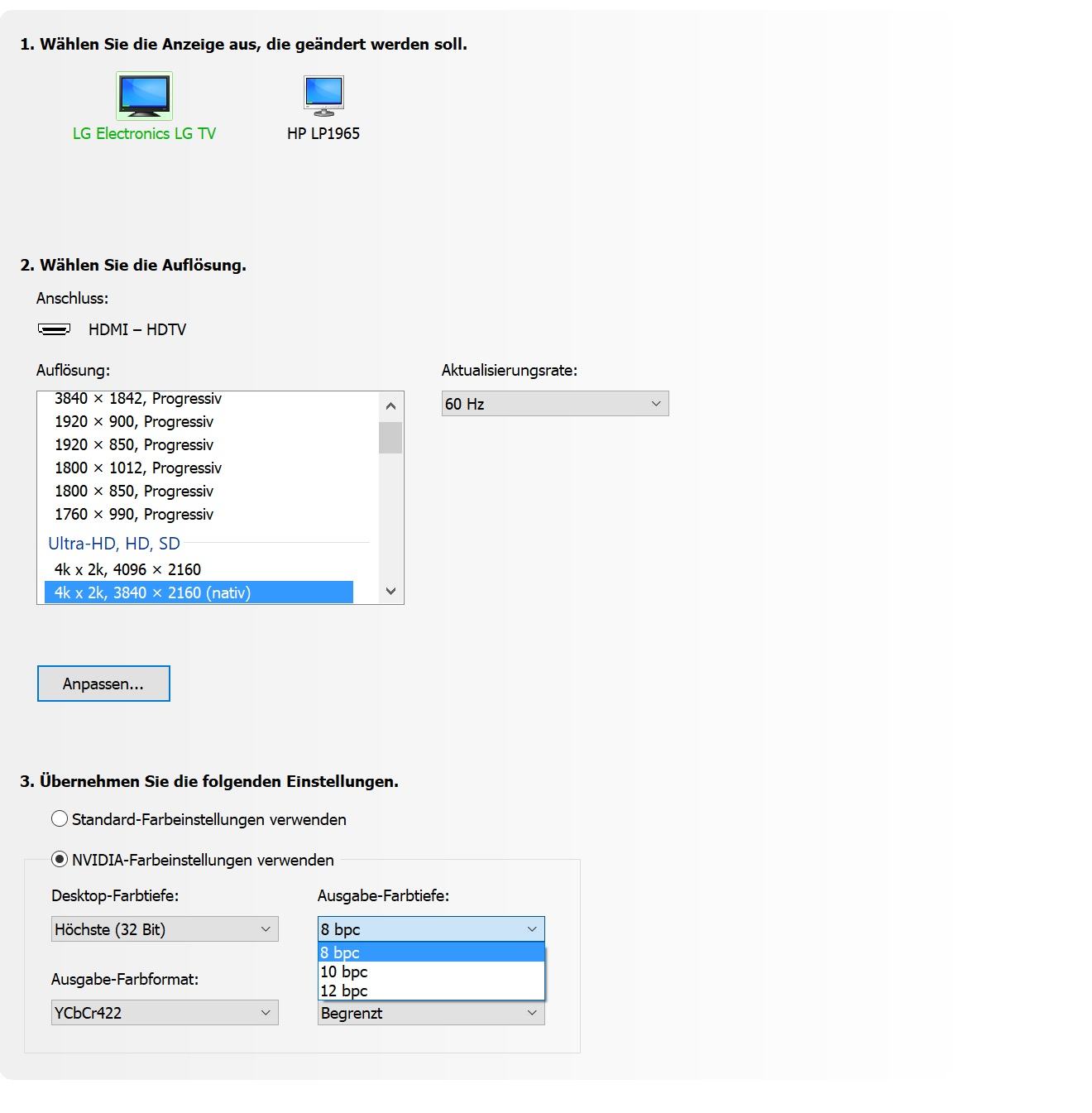
Task: Click the resolution list scrollbar thumb
Action: tap(390, 438)
